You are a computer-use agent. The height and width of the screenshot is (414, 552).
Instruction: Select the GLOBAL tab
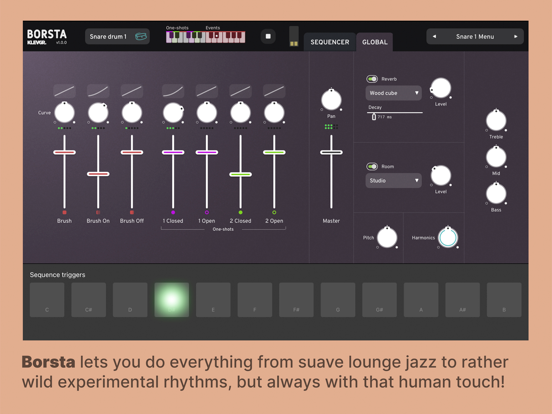(375, 42)
